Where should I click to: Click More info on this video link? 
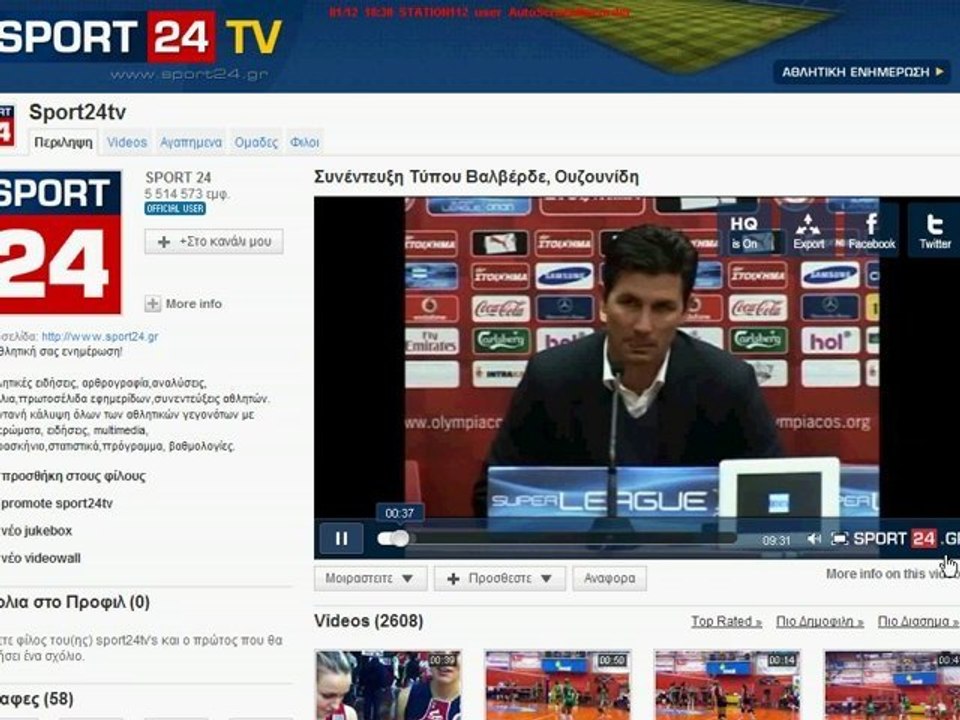click(893, 574)
